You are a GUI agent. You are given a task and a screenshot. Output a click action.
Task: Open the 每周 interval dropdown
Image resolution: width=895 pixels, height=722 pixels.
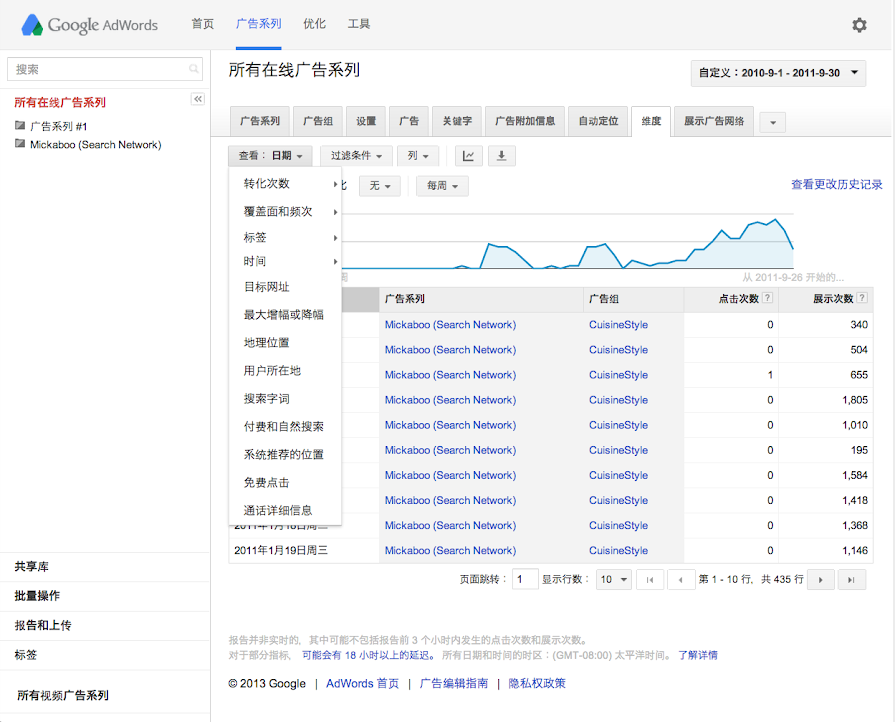[442, 186]
